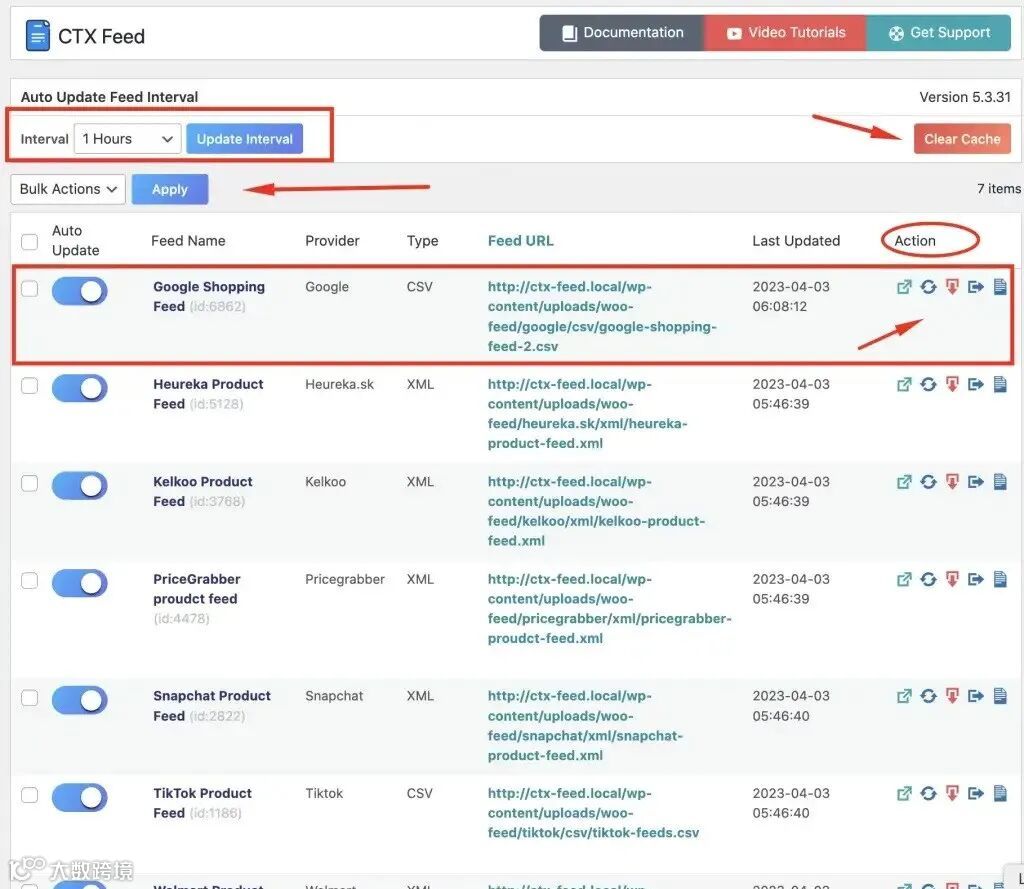Export PriceGrabber feed config icon

976,579
